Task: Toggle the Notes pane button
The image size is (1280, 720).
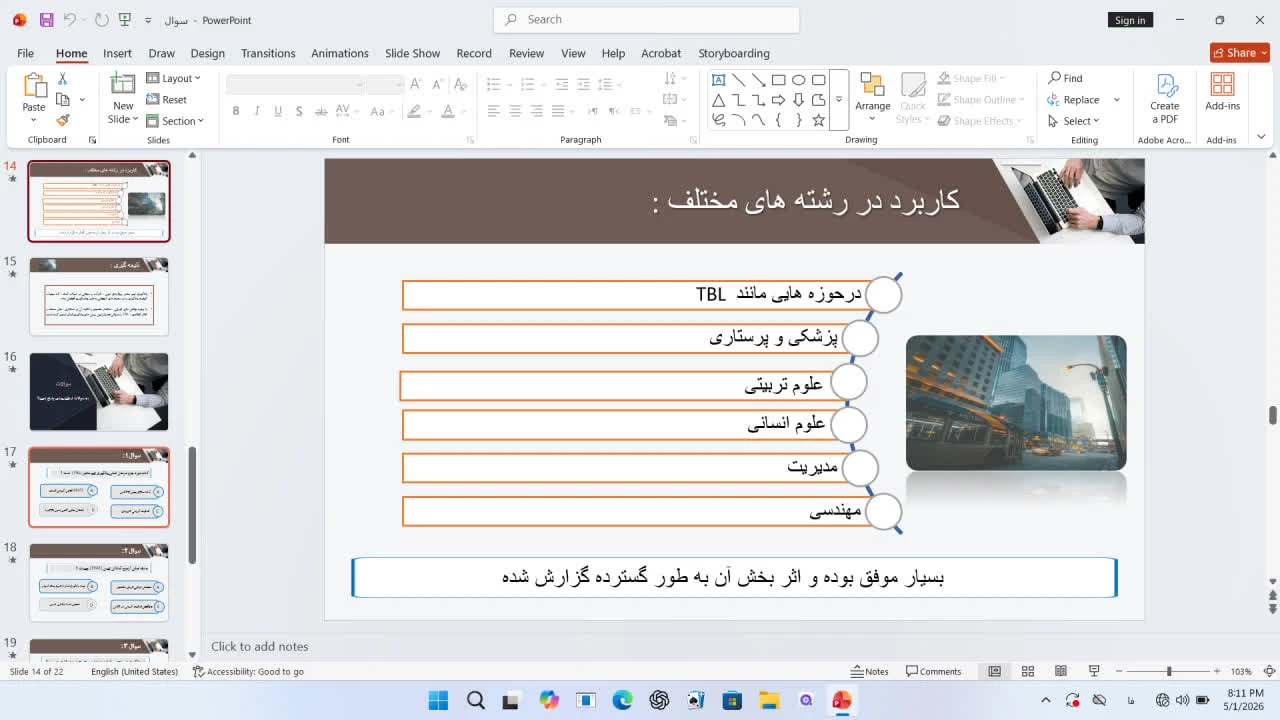Action: [x=869, y=671]
